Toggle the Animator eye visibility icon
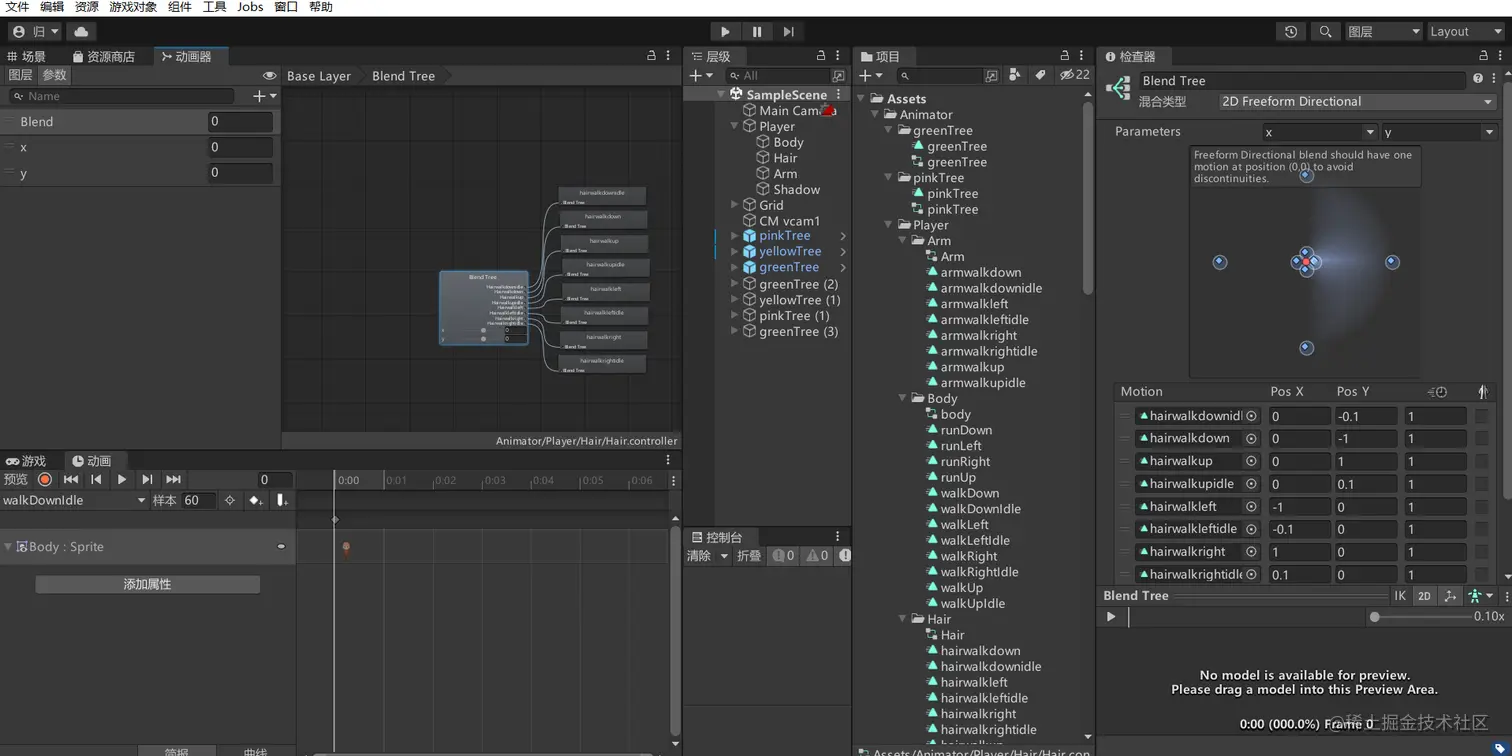The width and height of the screenshot is (1512, 756). pyautogui.click(x=269, y=76)
